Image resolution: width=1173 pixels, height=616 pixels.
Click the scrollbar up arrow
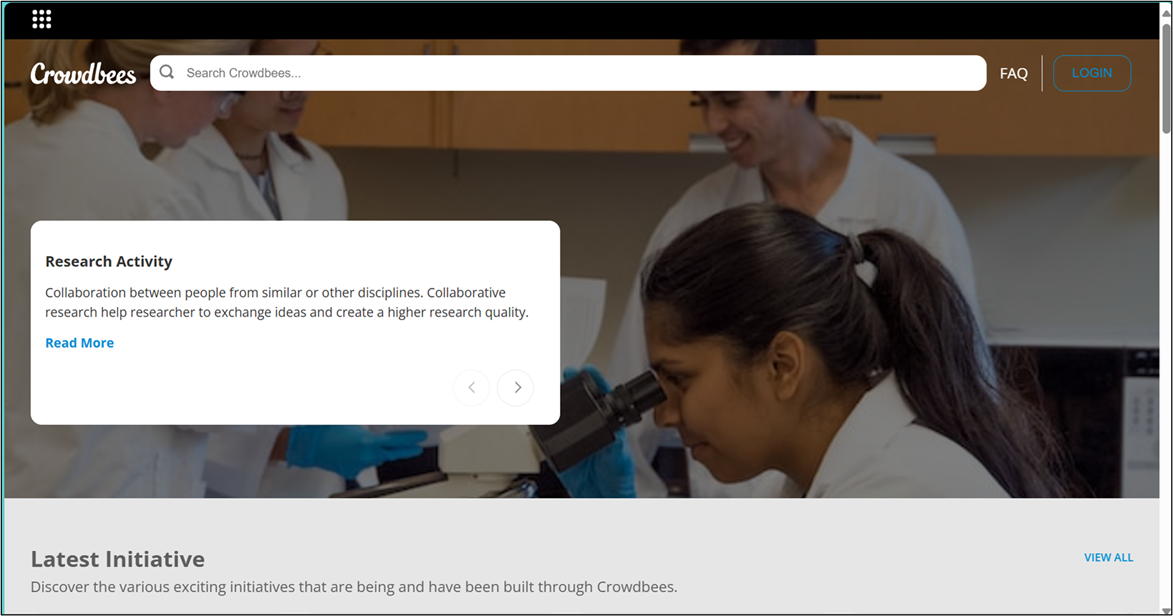pyautogui.click(x=1166, y=7)
